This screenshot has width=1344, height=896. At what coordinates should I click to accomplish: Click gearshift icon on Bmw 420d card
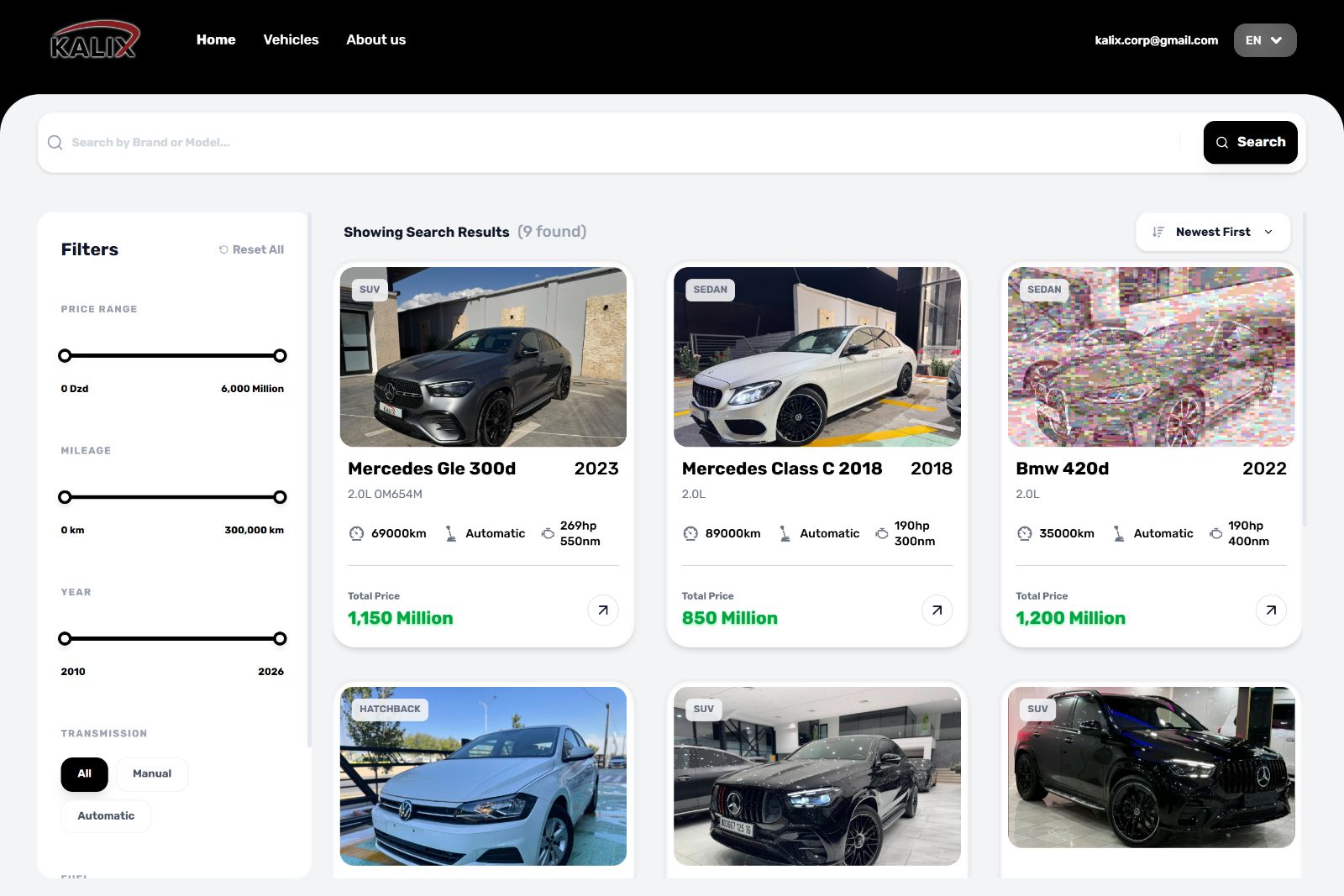[1119, 533]
